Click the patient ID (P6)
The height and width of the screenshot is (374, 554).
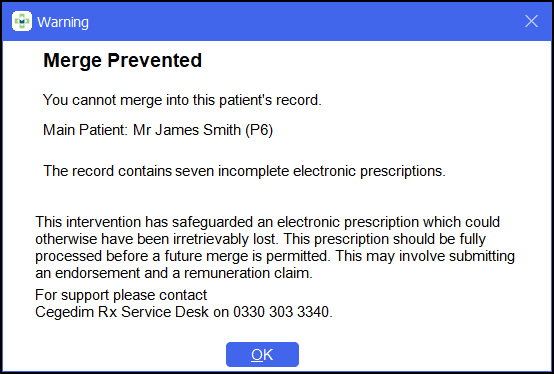(259, 130)
